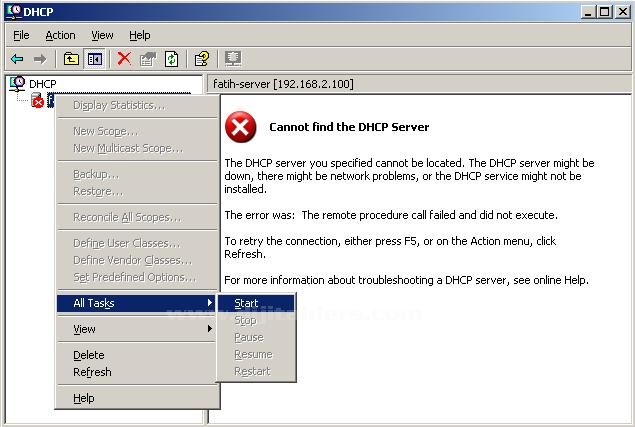635x427 pixels.
Task: Open the File menu
Action: point(21,35)
